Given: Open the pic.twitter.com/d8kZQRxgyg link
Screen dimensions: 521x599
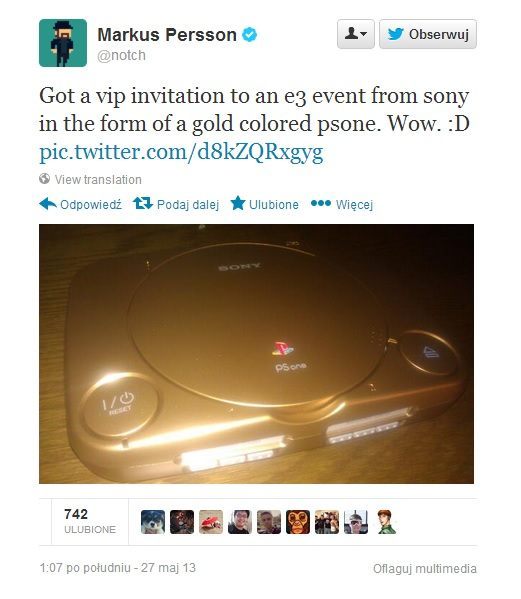Looking at the screenshot, I should [x=181, y=152].
